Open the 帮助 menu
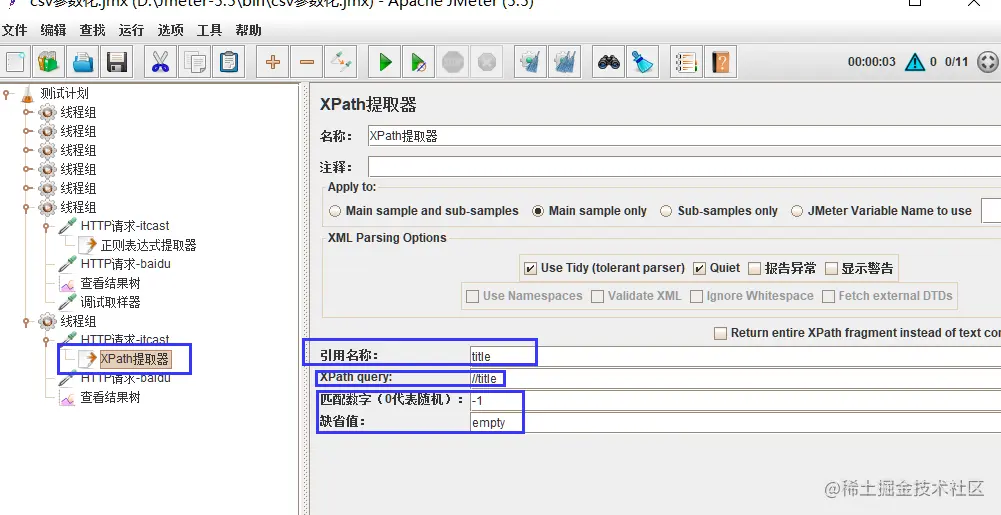 pos(248,30)
